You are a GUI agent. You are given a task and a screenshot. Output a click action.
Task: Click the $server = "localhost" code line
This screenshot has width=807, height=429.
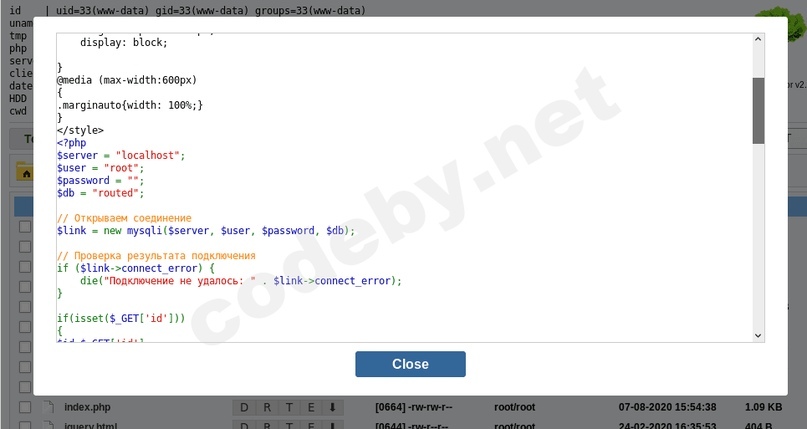pos(121,156)
